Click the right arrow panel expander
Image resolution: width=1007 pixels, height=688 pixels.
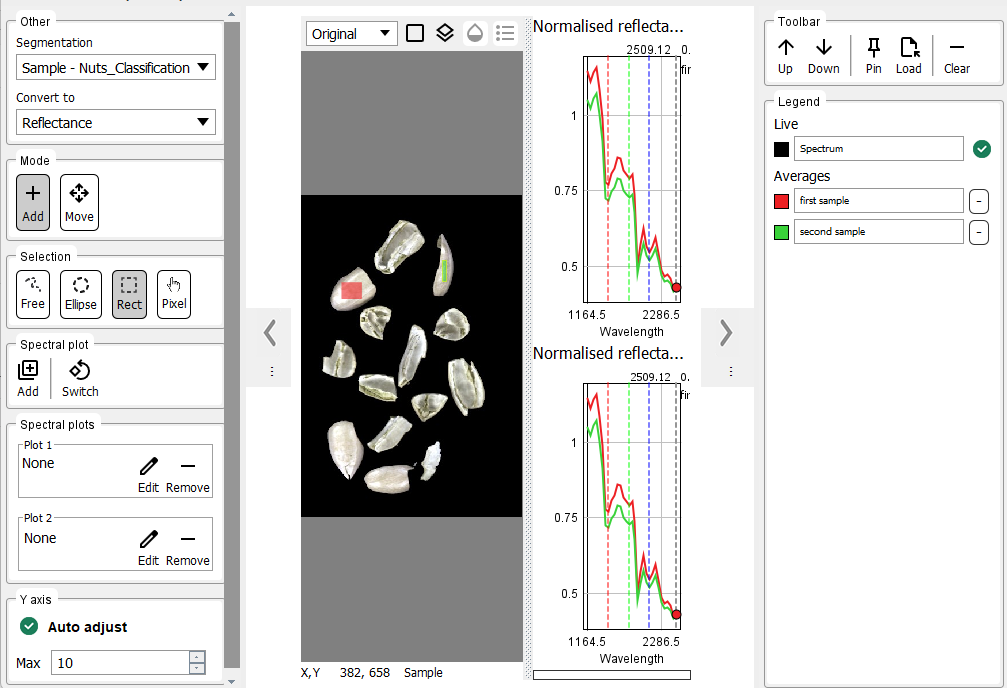coord(727,333)
